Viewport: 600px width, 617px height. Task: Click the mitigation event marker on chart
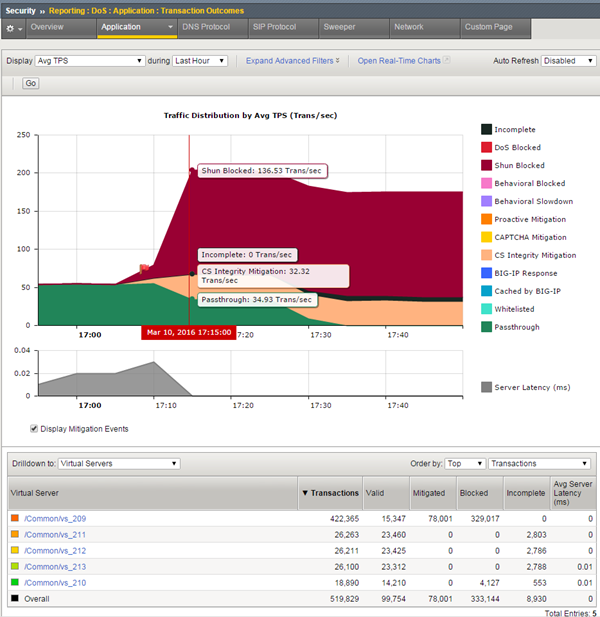145,268
